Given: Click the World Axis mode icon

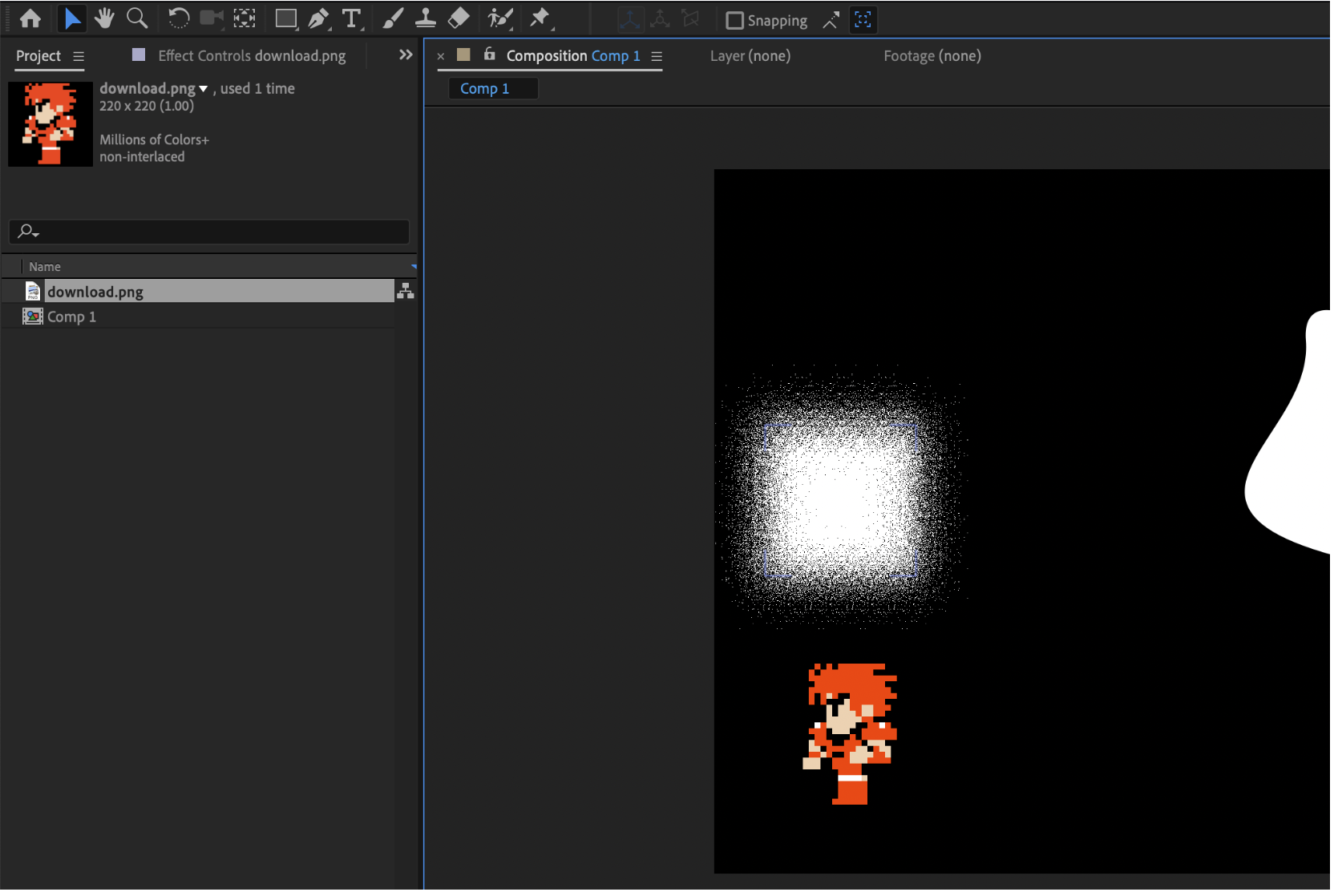Looking at the screenshot, I should 660,19.
